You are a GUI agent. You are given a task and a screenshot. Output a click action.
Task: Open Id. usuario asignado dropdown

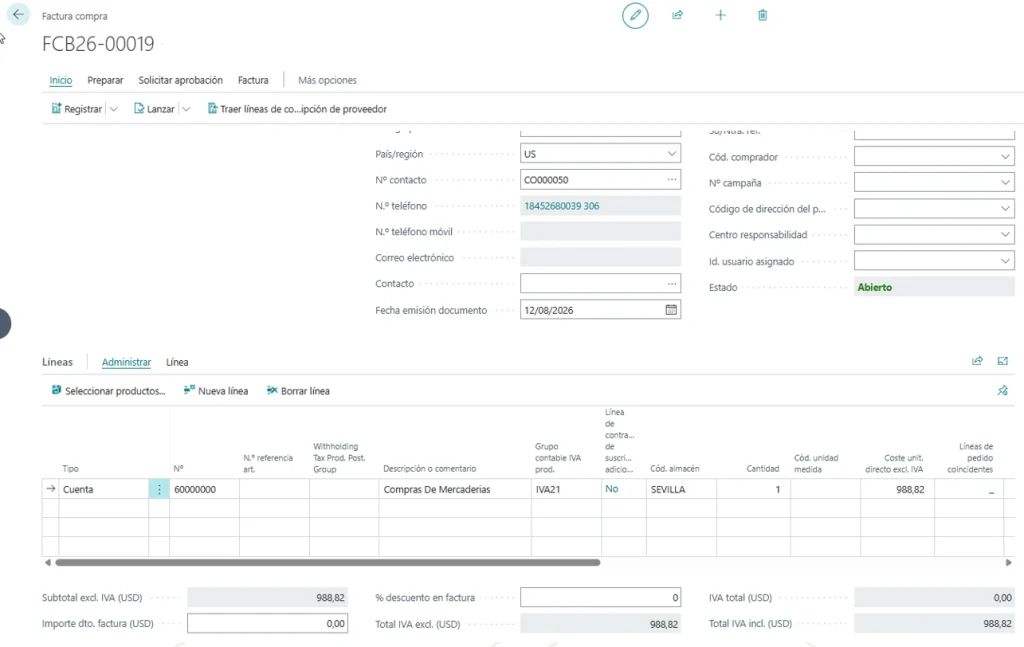pos(1005,261)
